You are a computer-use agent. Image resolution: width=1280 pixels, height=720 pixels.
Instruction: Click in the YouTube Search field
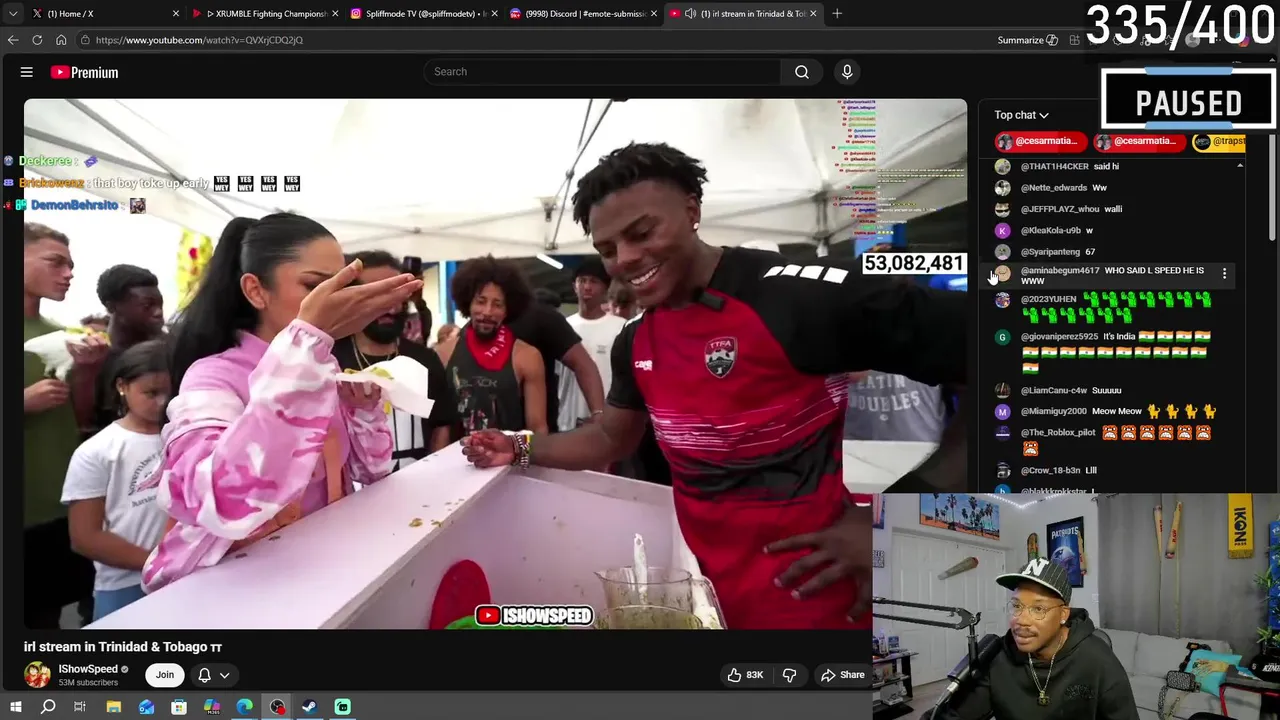click(602, 72)
